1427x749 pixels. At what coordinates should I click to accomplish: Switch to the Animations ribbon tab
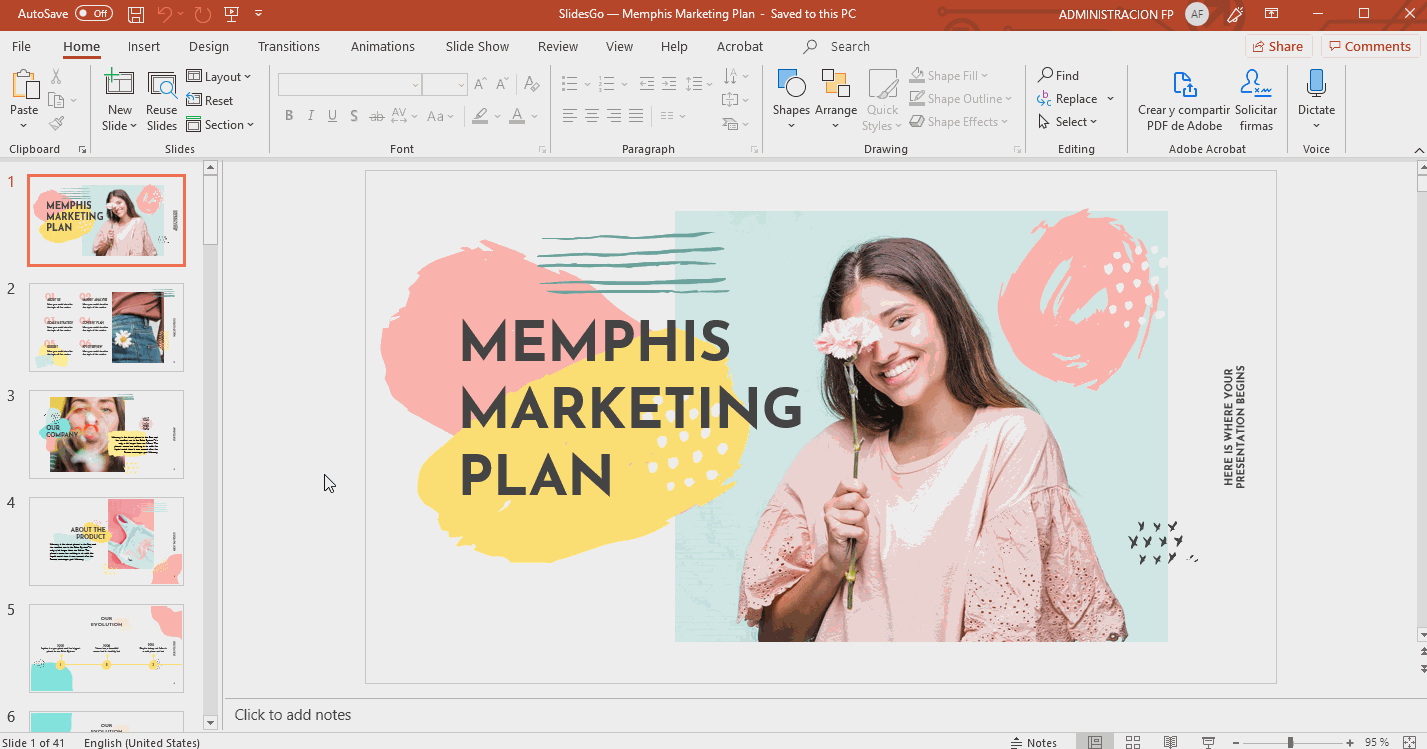pos(383,46)
